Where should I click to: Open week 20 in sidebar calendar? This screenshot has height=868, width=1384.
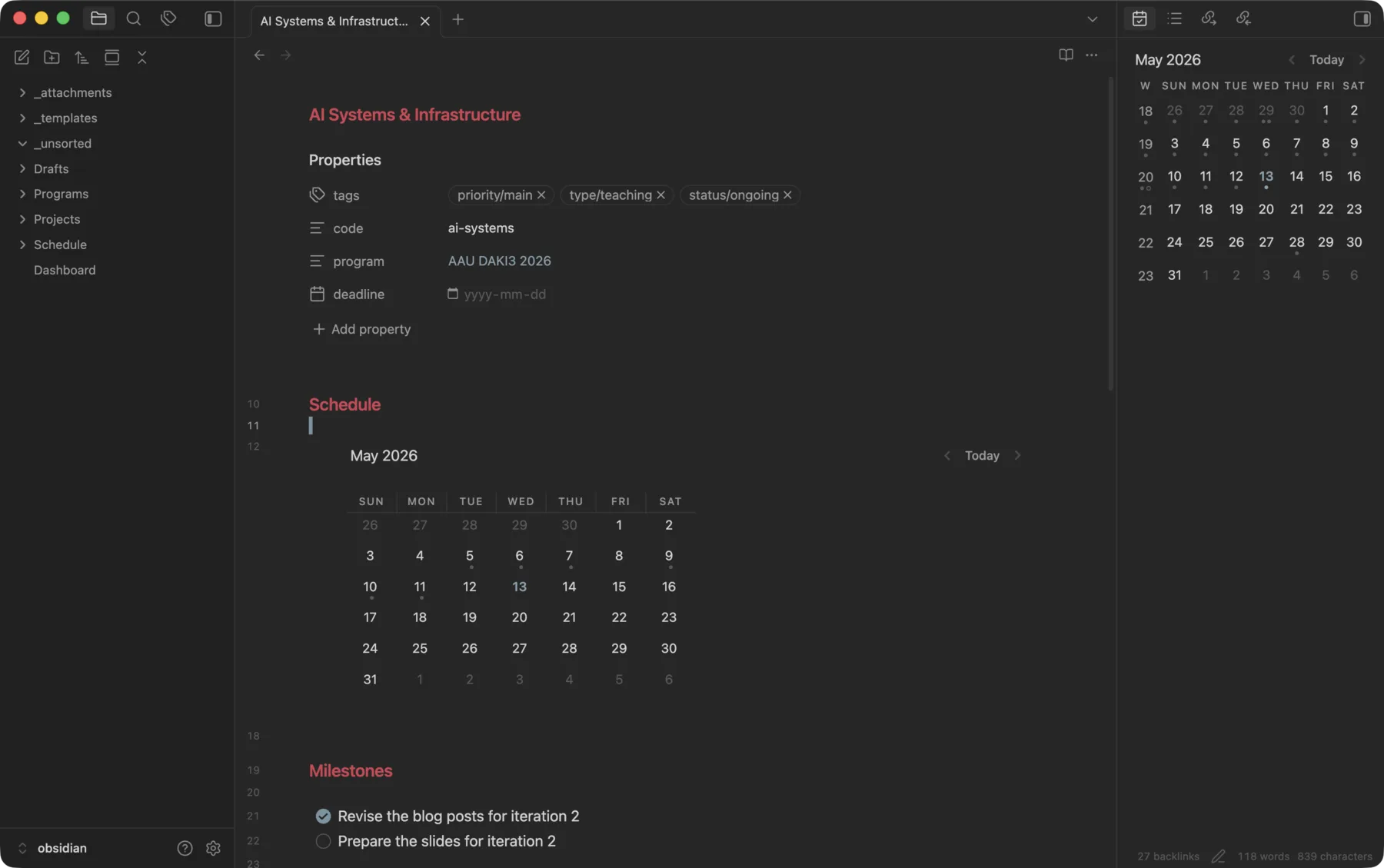1145,177
